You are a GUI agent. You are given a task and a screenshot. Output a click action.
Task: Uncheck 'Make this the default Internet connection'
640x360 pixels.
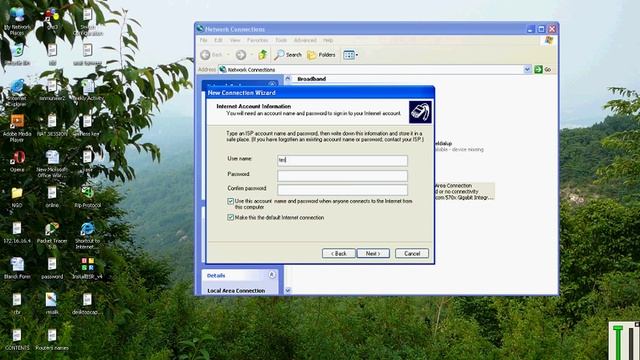[x=231, y=218]
